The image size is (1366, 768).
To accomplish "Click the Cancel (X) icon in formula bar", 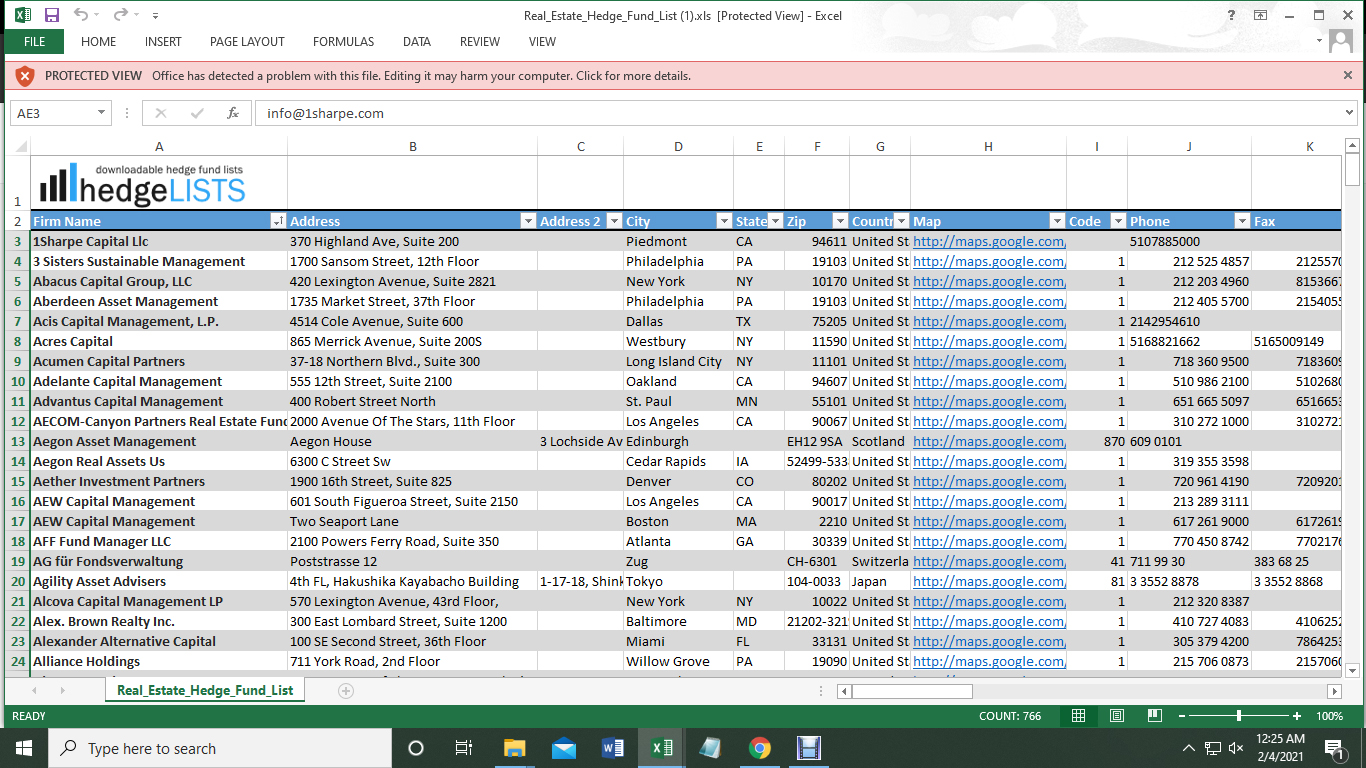I will (x=161, y=113).
